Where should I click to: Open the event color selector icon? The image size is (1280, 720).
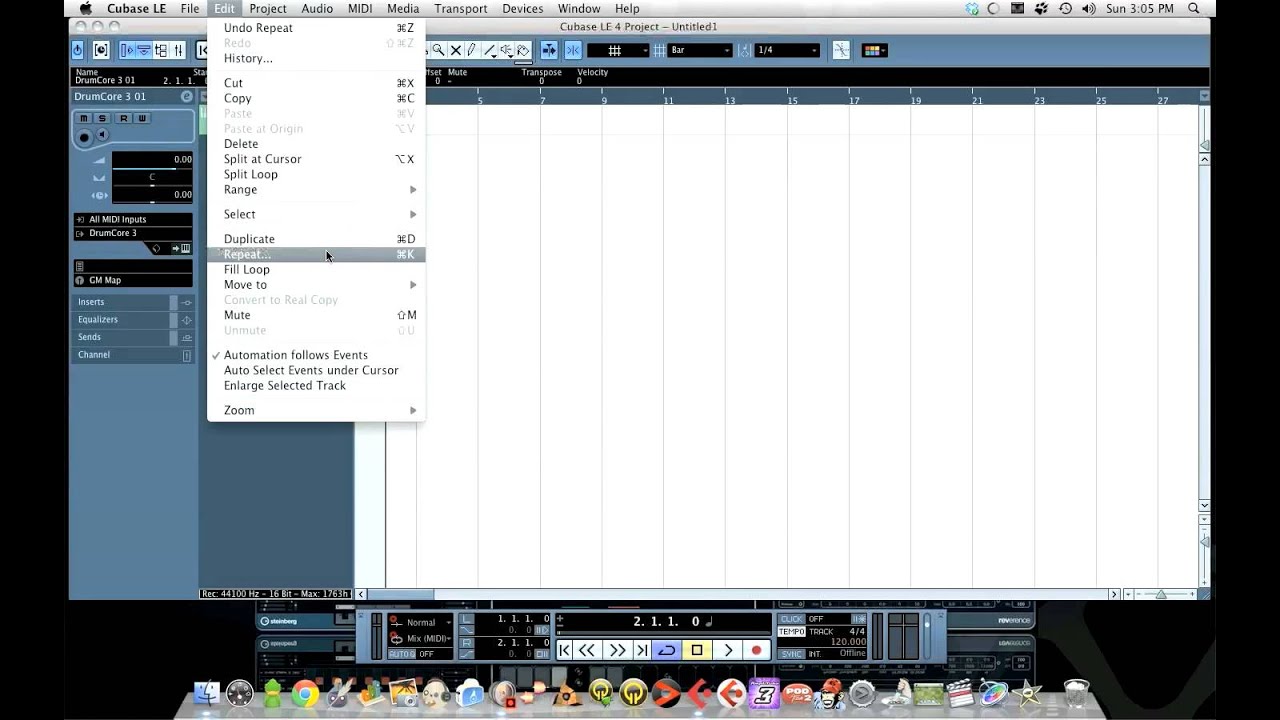(x=874, y=50)
